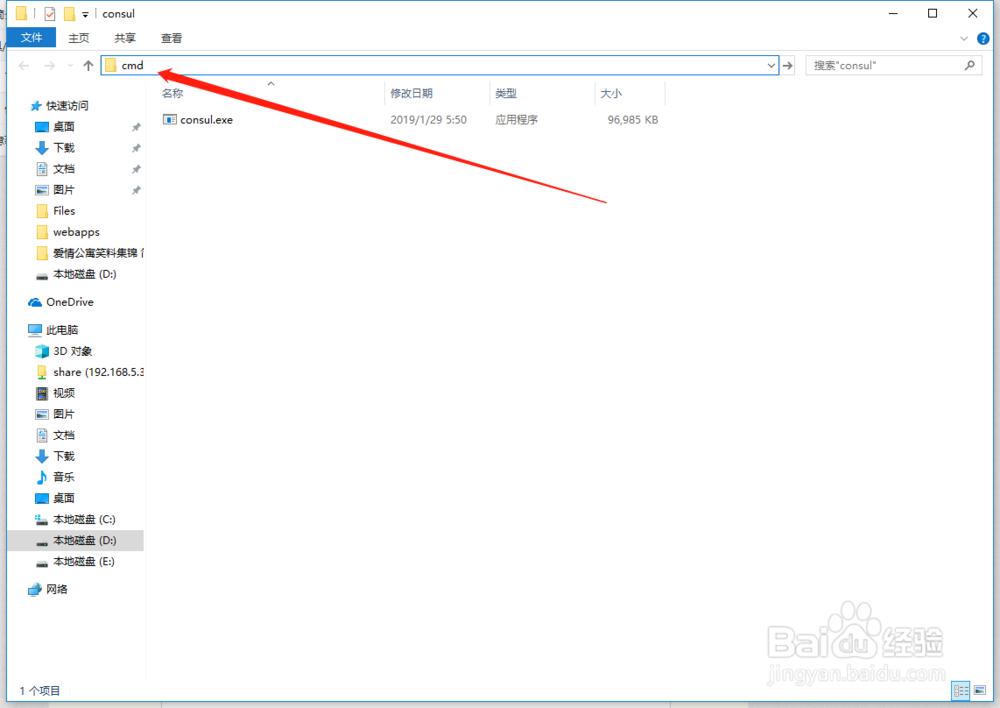
Task: Open the address bar history dropdown arrow
Action: 771,65
